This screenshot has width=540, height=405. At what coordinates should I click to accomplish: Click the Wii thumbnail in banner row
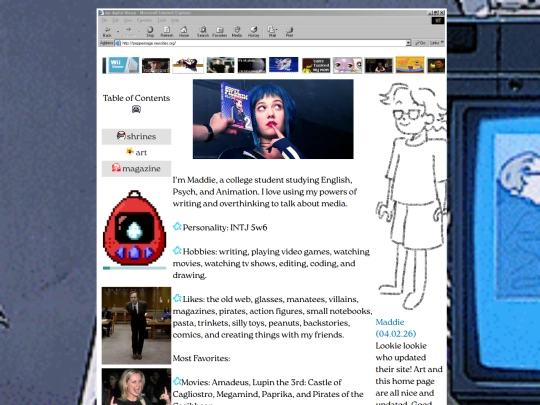click(x=123, y=65)
